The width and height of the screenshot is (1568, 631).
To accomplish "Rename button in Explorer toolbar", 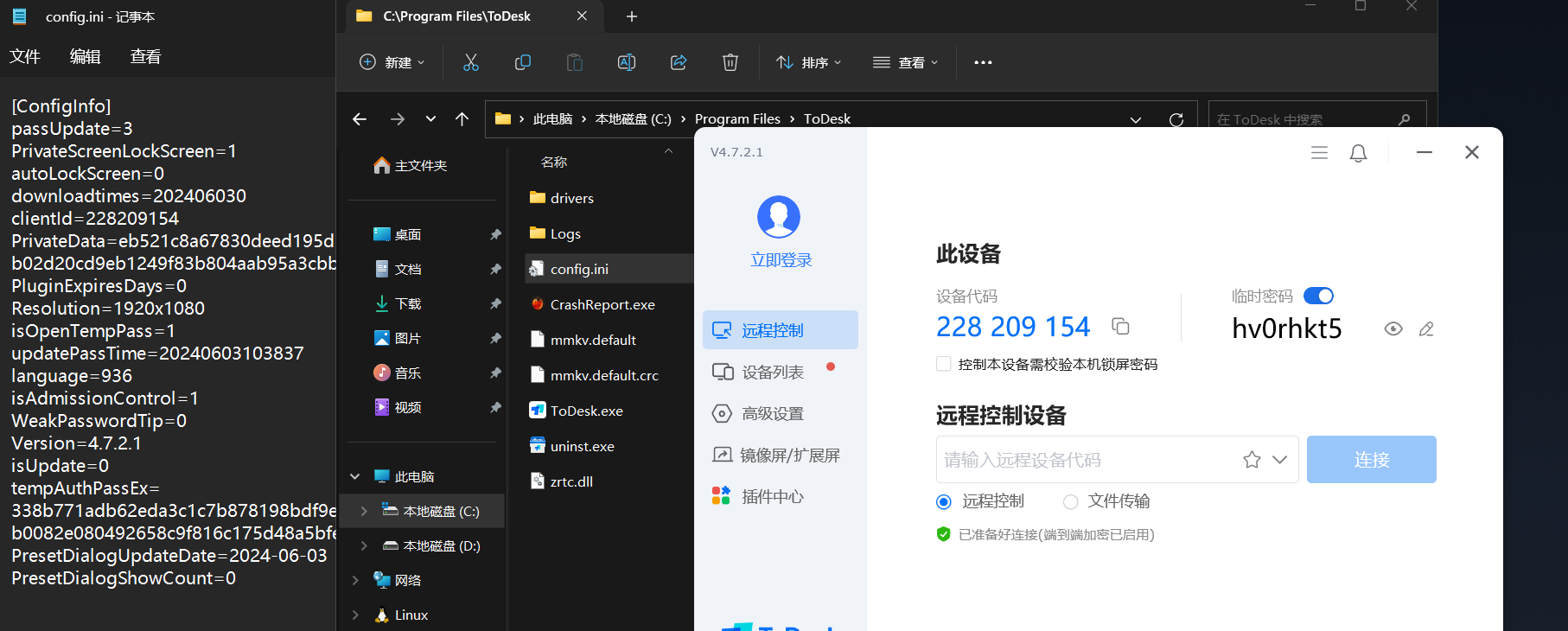I will click(627, 62).
